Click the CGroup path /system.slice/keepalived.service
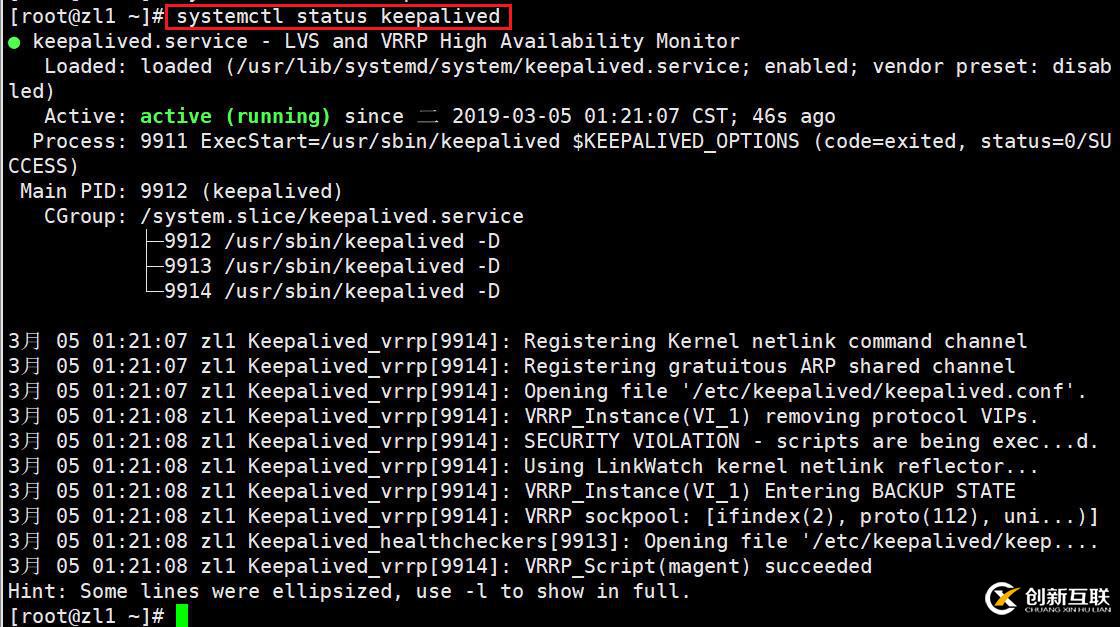 pyautogui.click(x=332, y=216)
